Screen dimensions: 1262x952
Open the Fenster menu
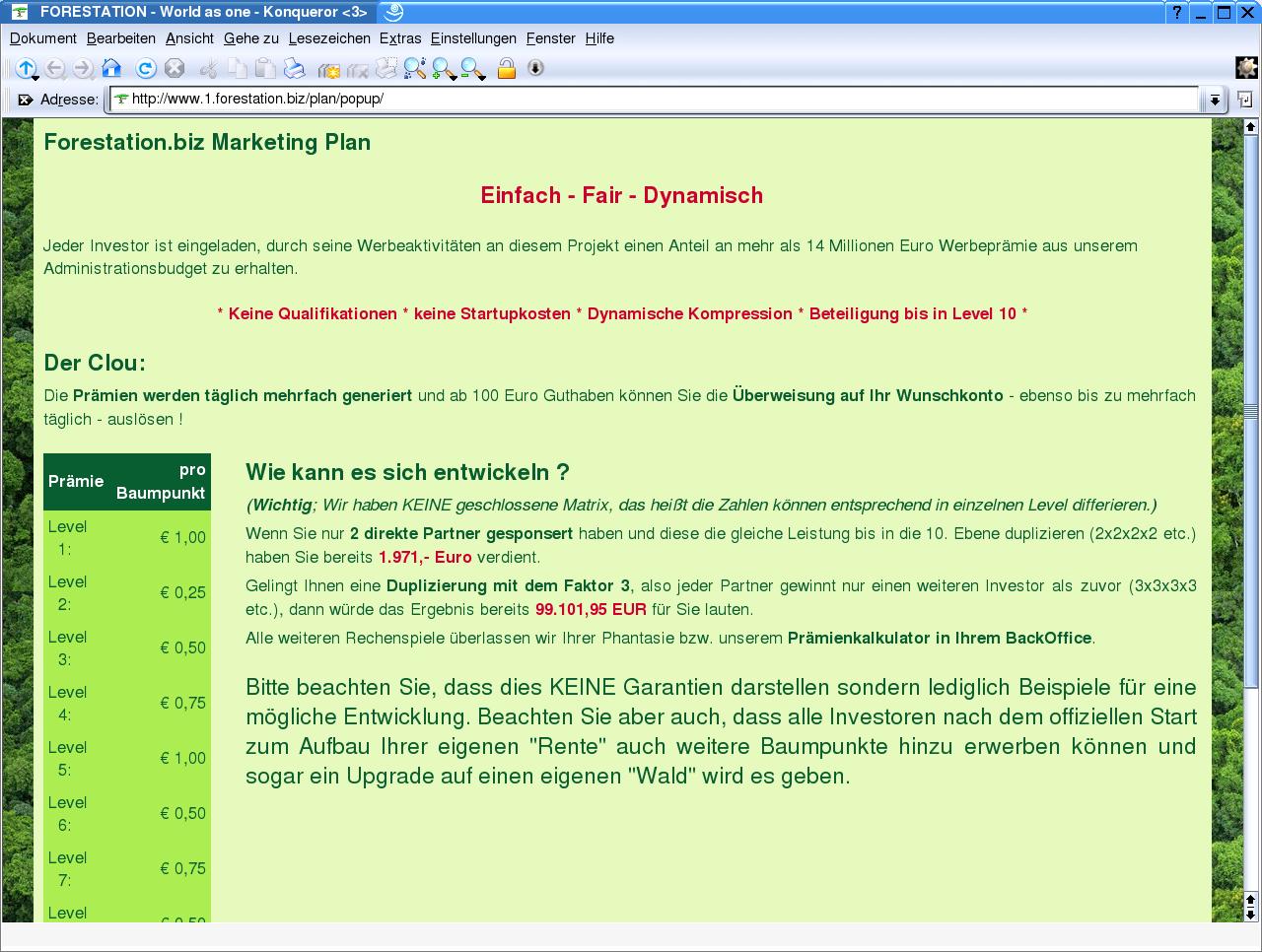pos(551,38)
